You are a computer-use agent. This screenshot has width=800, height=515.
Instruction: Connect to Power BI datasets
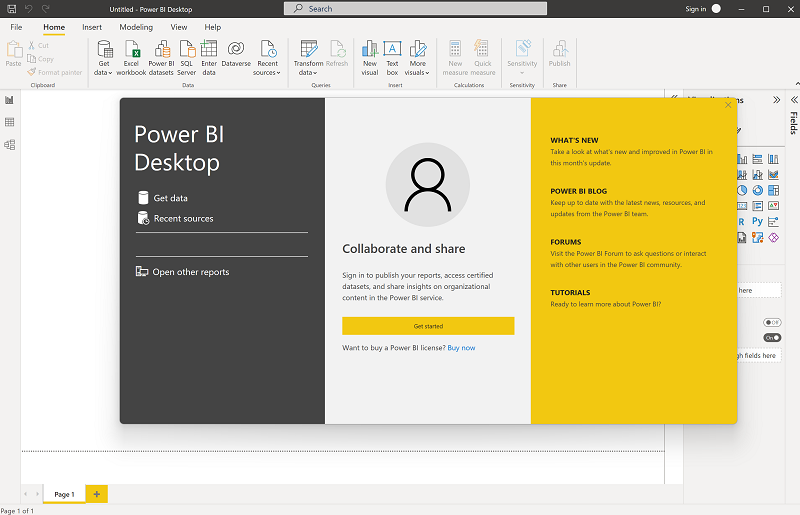point(161,58)
